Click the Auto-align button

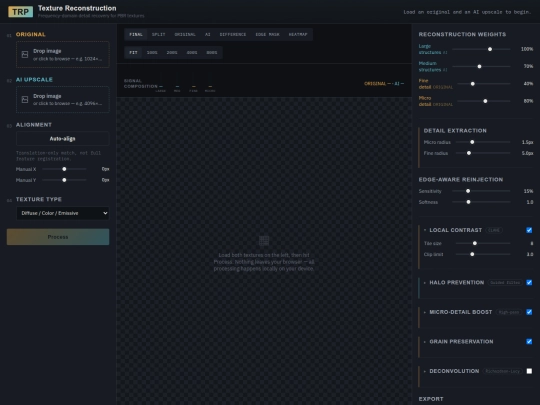[x=63, y=139]
